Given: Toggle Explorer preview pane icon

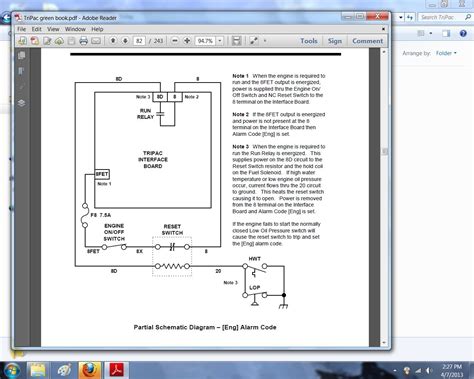Looking at the screenshot, I should tap(446, 33).
